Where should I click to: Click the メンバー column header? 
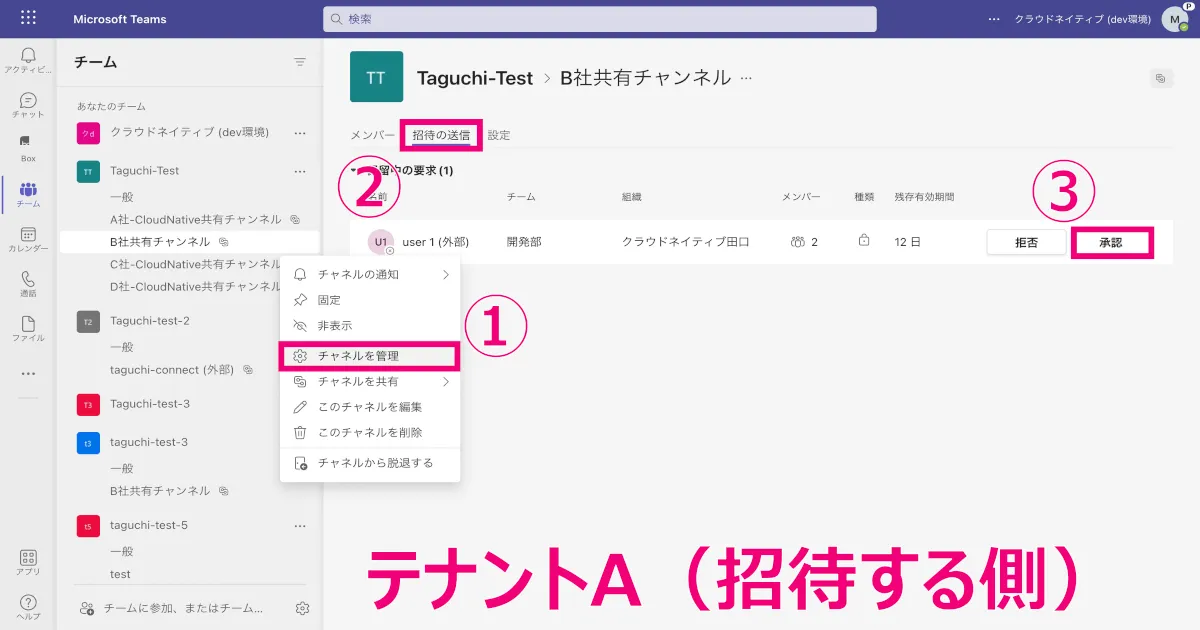coord(802,197)
